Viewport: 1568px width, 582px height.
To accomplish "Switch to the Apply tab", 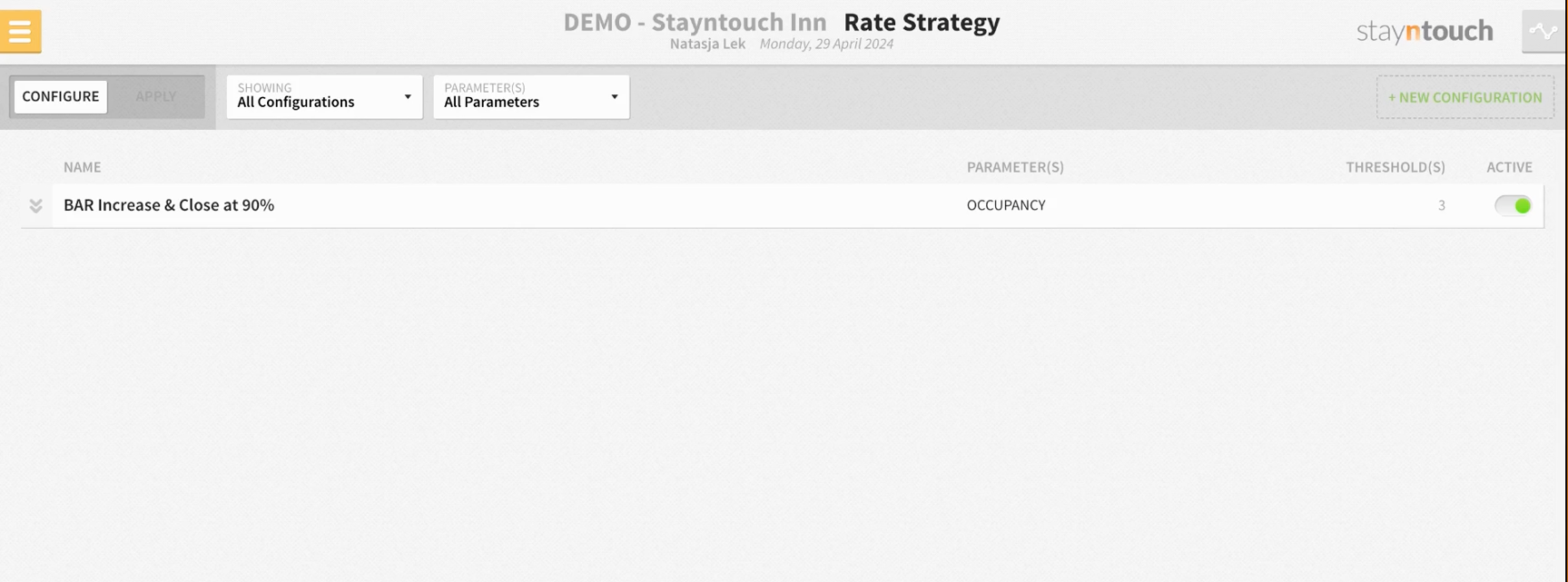I will pos(155,96).
